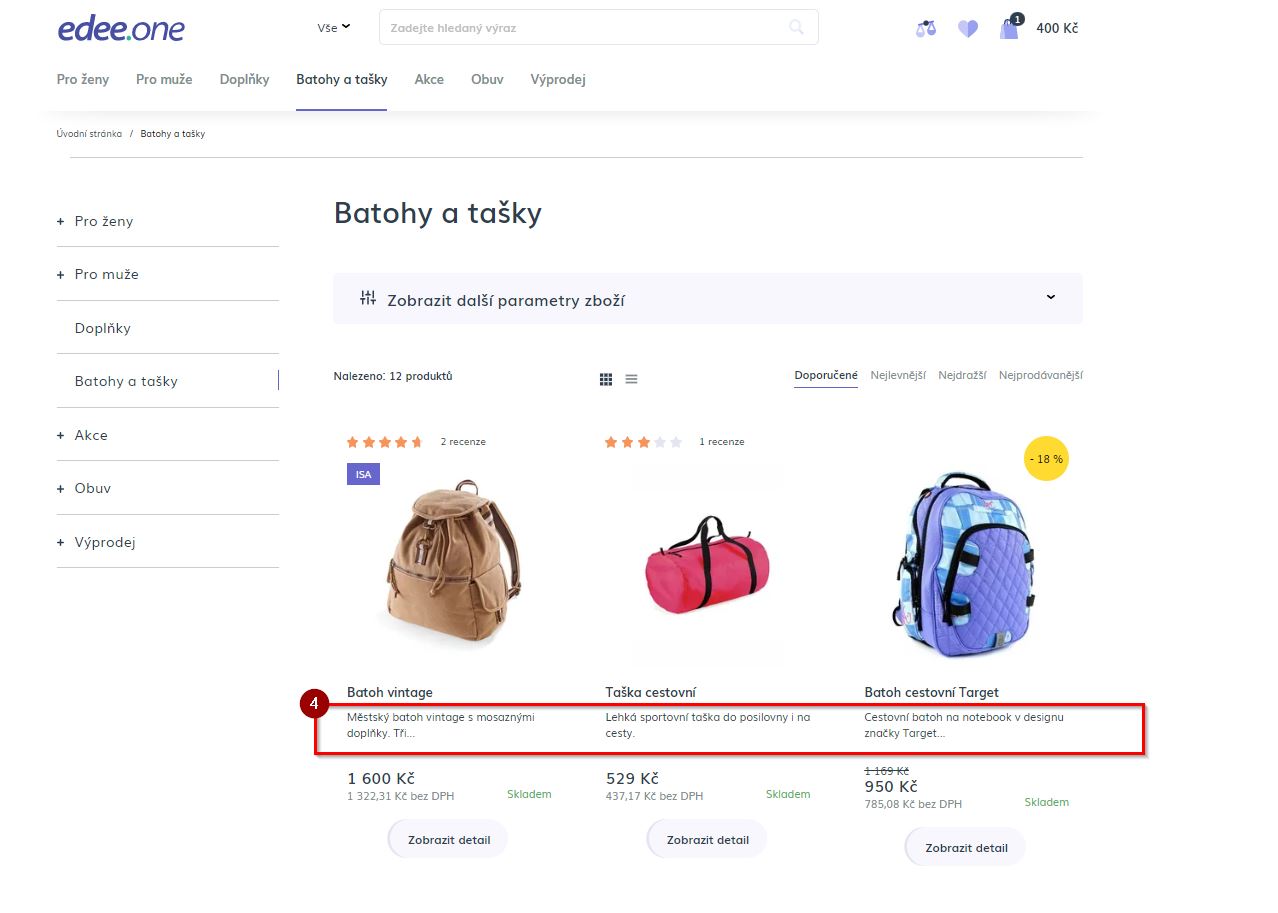
Task: Sort products by Nejdražší
Action: tap(962, 376)
